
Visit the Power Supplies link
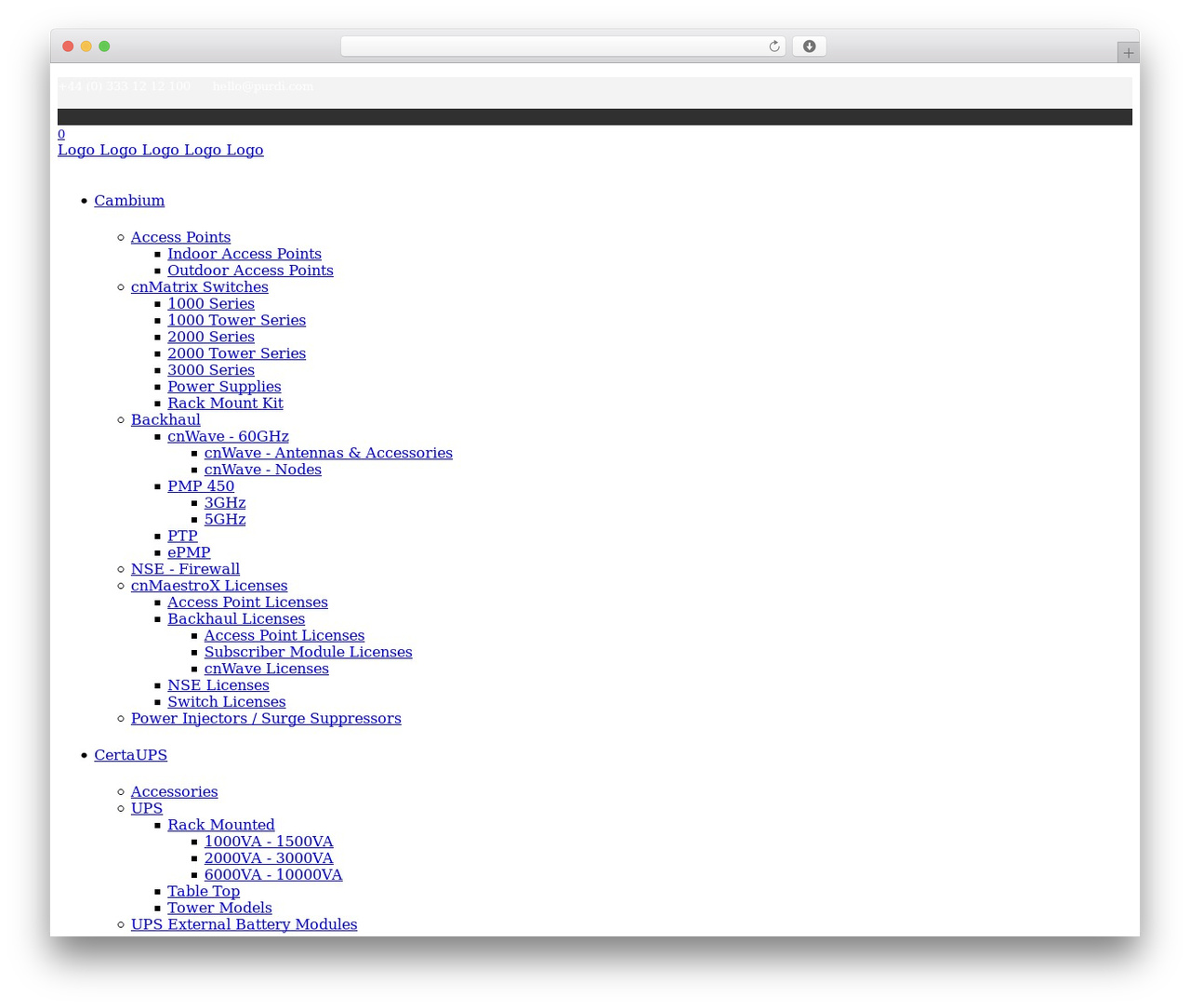(224, 387)
